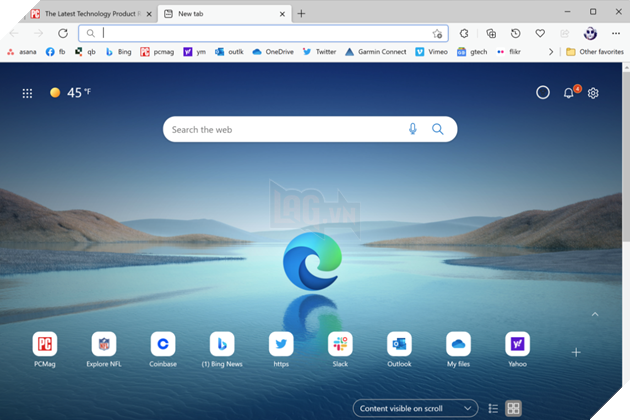Collapse quick links with up chevron
The height and width of the screenshot is (420, 630).
point(595,314)
